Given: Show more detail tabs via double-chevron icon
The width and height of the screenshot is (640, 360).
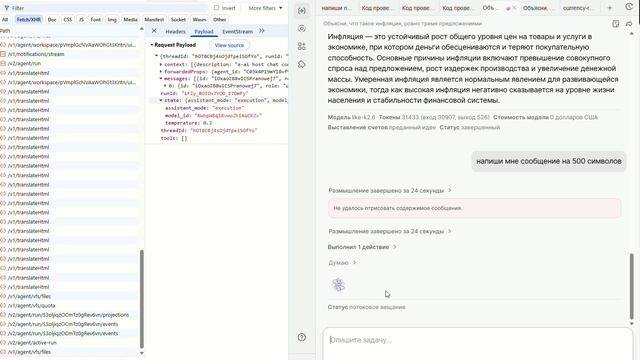Looking at the screenshot, I should [x=262, y=31].
